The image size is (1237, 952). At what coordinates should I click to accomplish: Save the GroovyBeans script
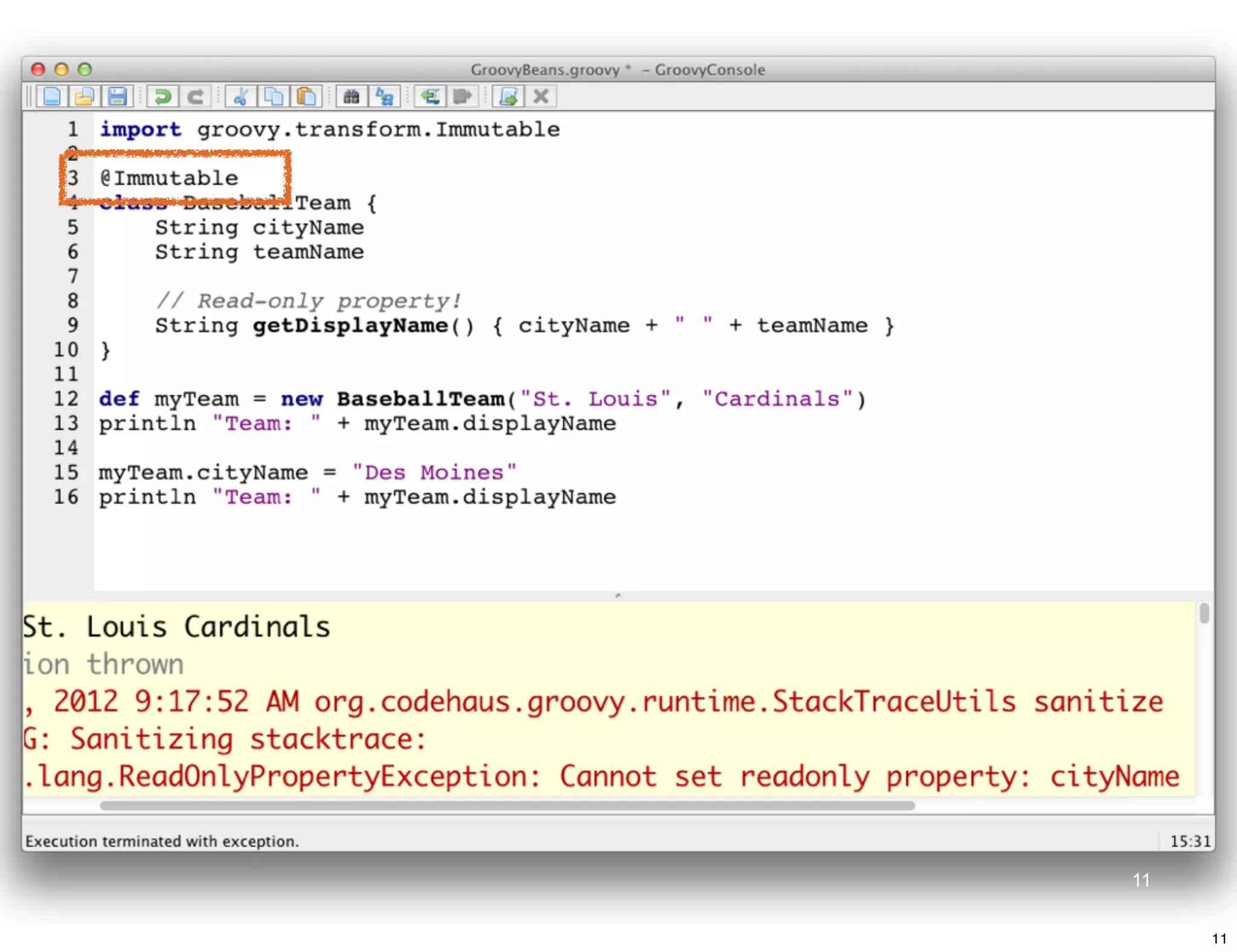coord(117,97)
